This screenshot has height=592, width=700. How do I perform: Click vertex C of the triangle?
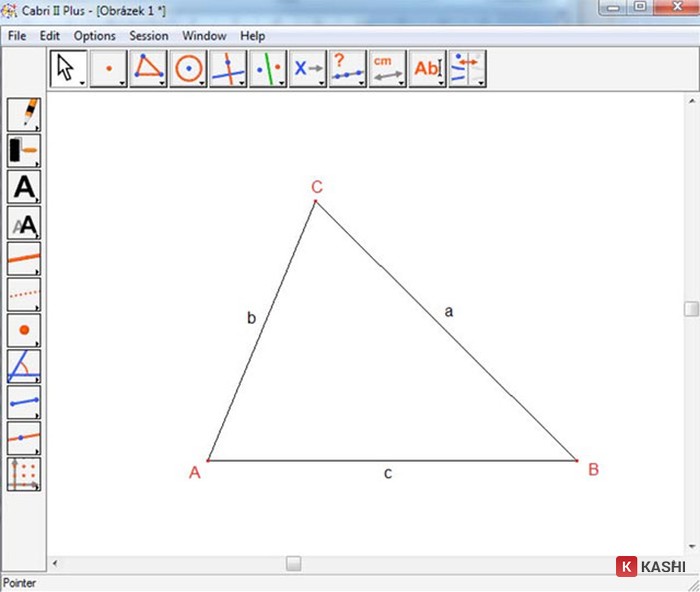click(x=316, y=202)
